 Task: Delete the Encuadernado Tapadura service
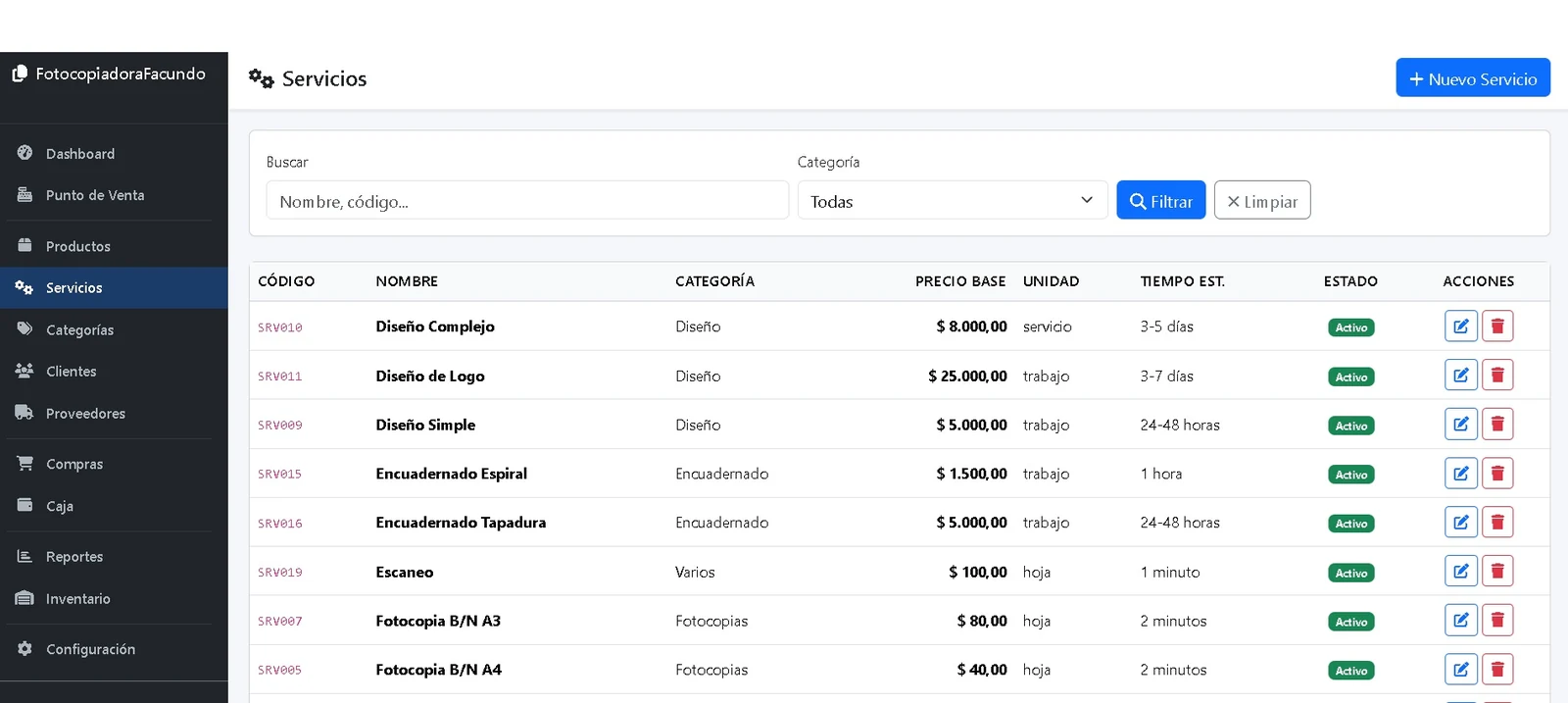1497,523
